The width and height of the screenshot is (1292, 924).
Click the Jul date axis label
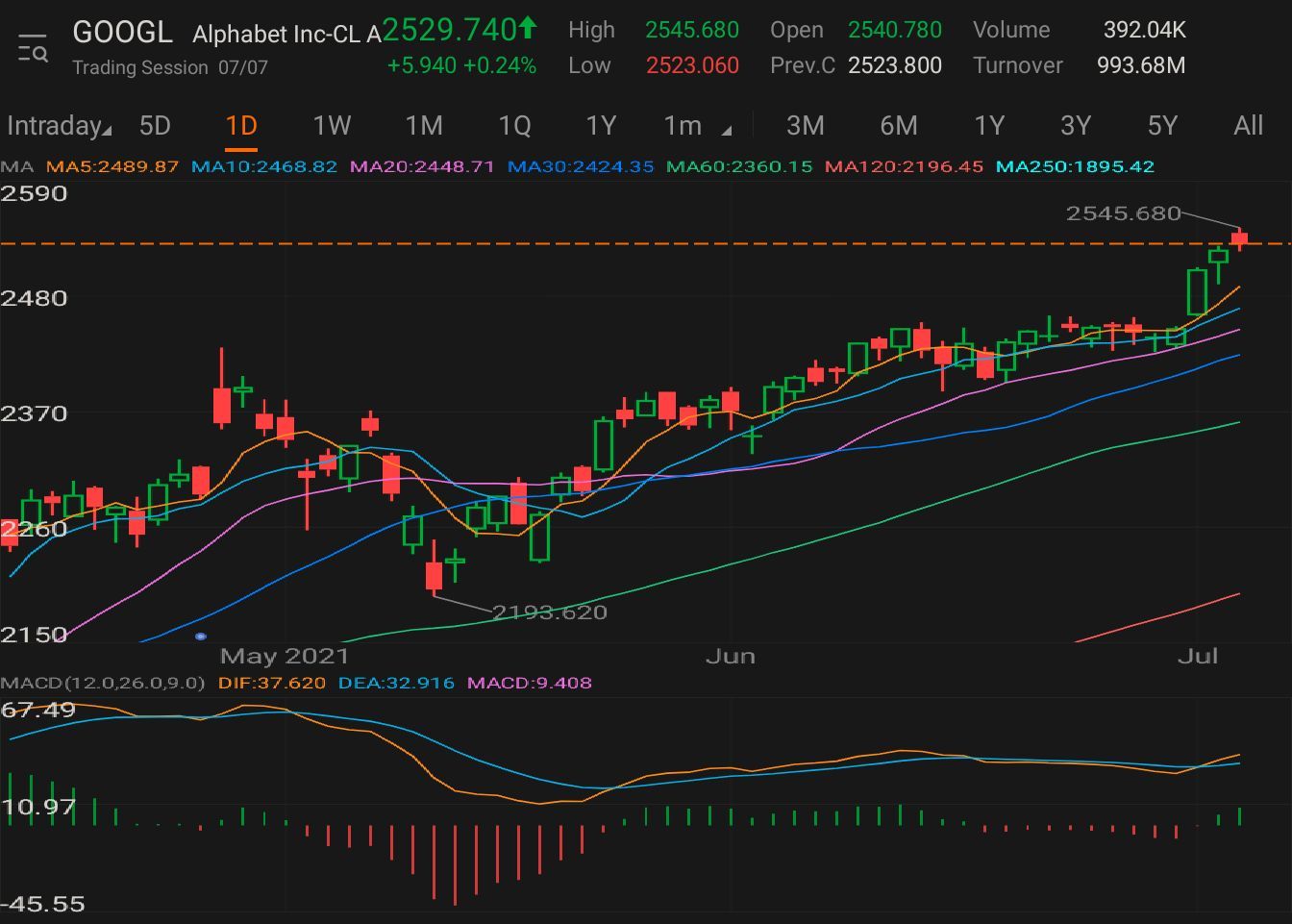pos(1198,657)
